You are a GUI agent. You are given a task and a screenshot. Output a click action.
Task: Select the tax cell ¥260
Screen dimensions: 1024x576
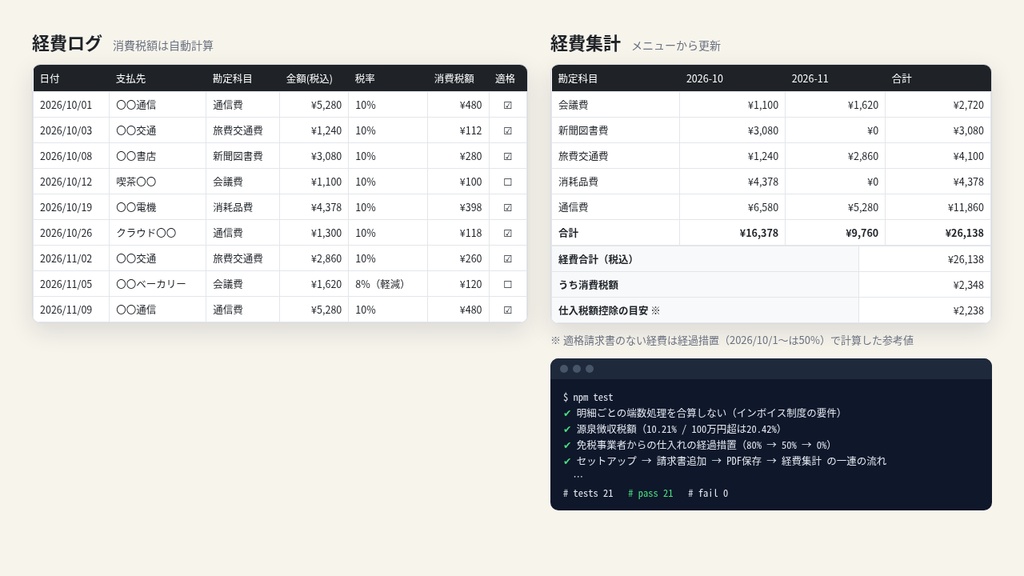(458, 259)
